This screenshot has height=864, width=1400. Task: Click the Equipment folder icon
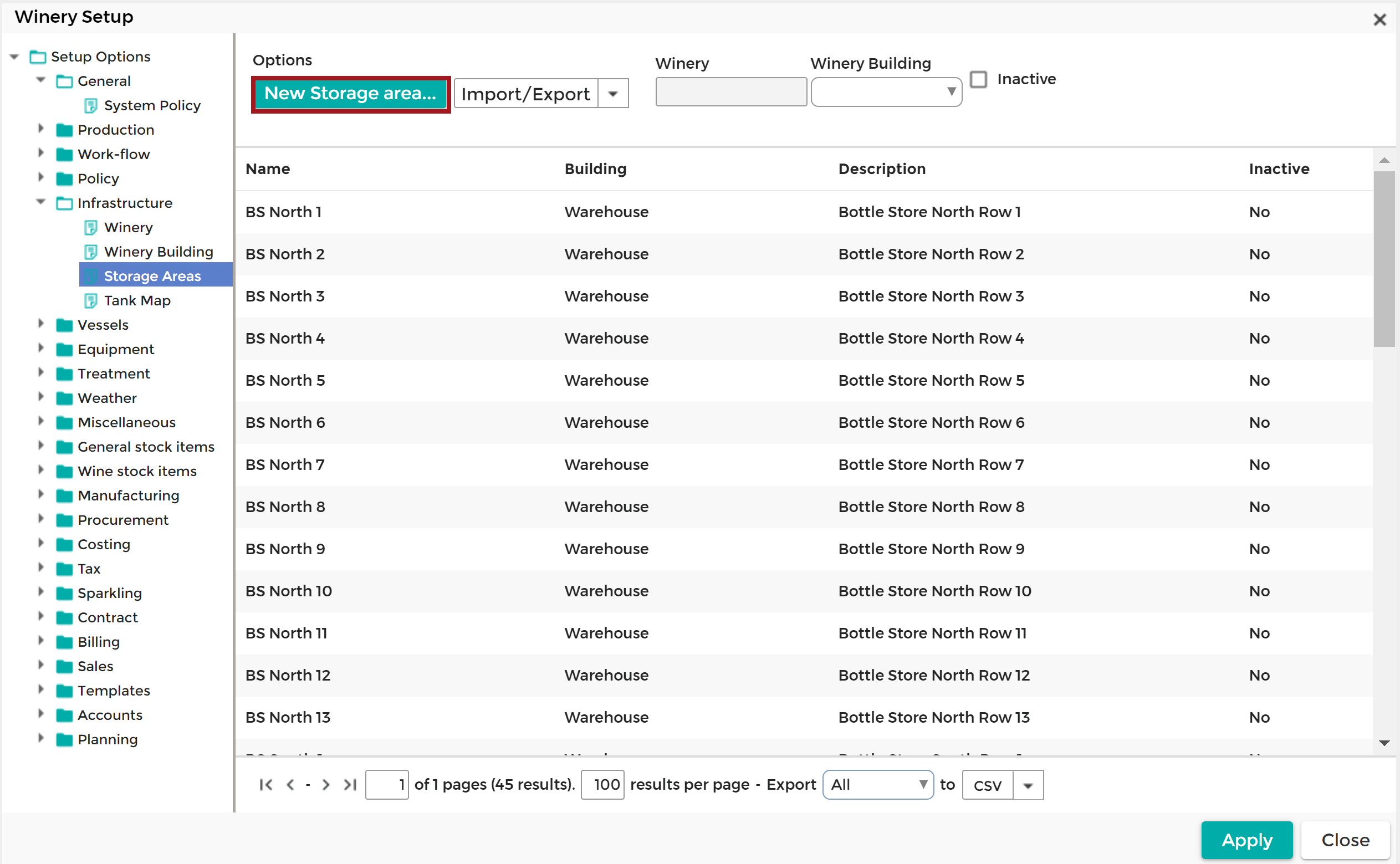[65, 350]
